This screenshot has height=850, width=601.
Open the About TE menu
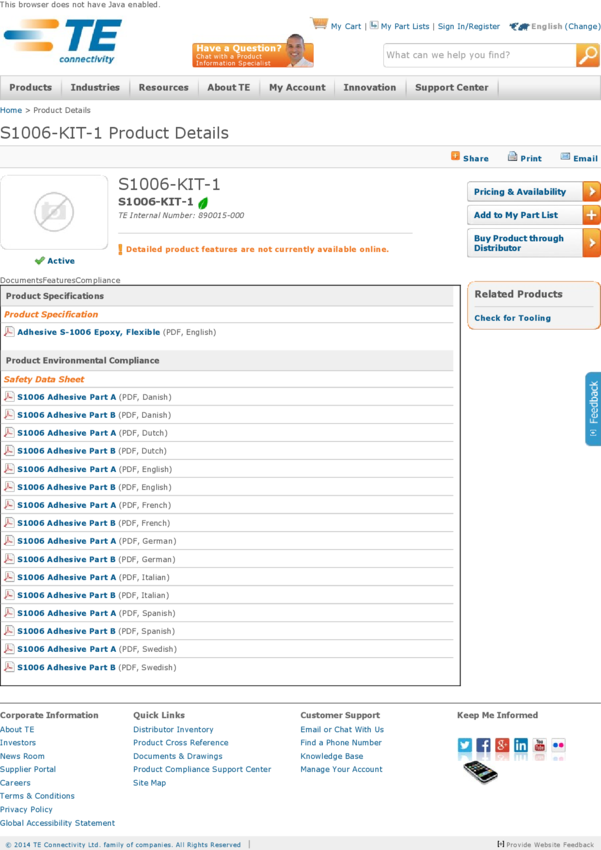click(x=229, y=87)
